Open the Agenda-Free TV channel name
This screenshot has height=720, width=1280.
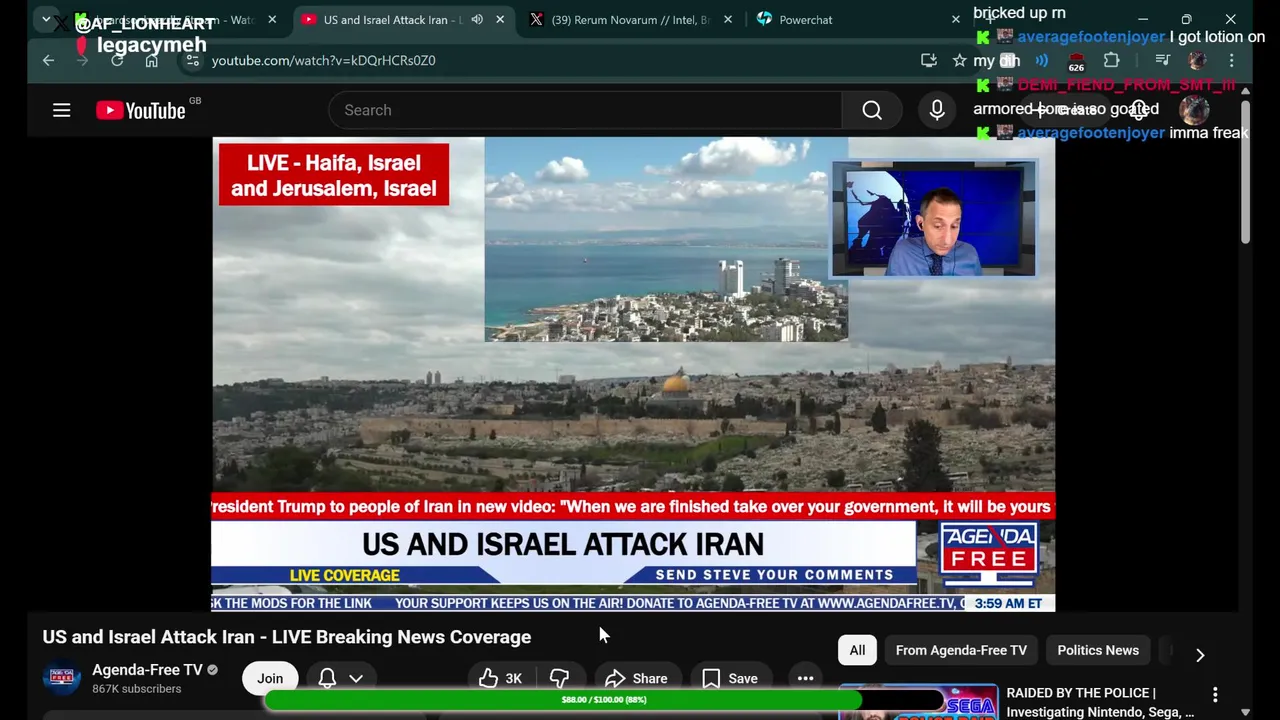[x=147, y=670]
